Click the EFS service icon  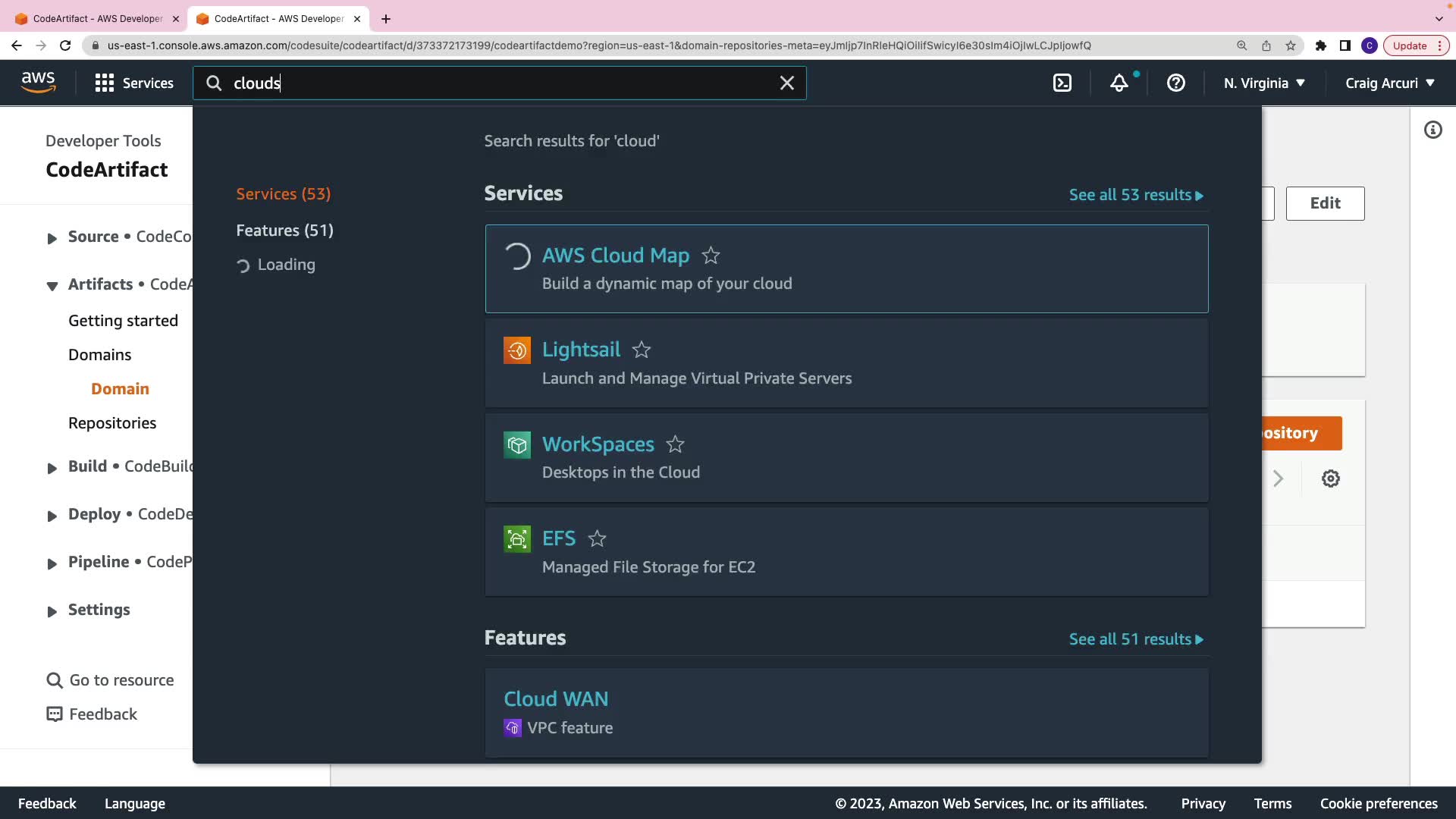coord(517,539)
